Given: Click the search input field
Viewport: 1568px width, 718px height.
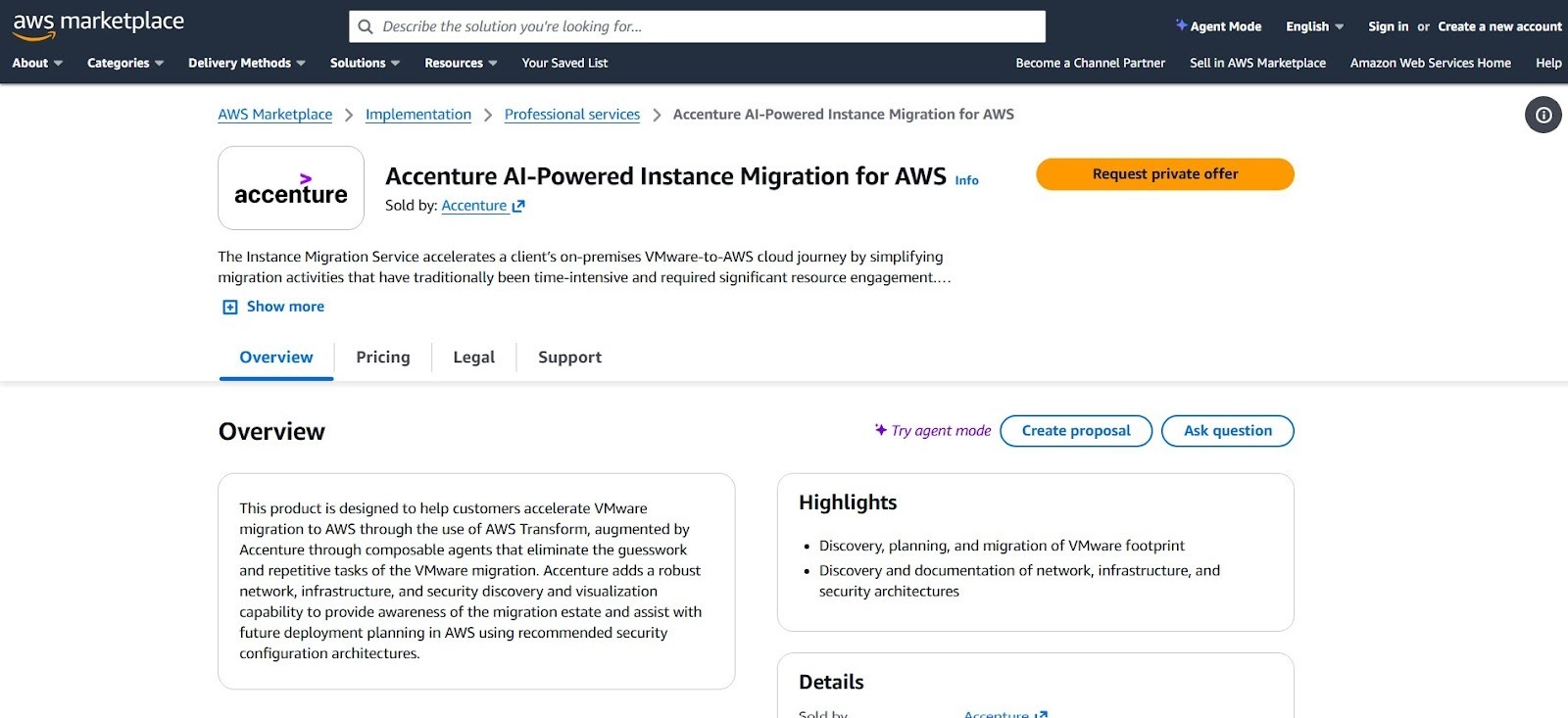Looking at the screenshot, I should [697, 26].
